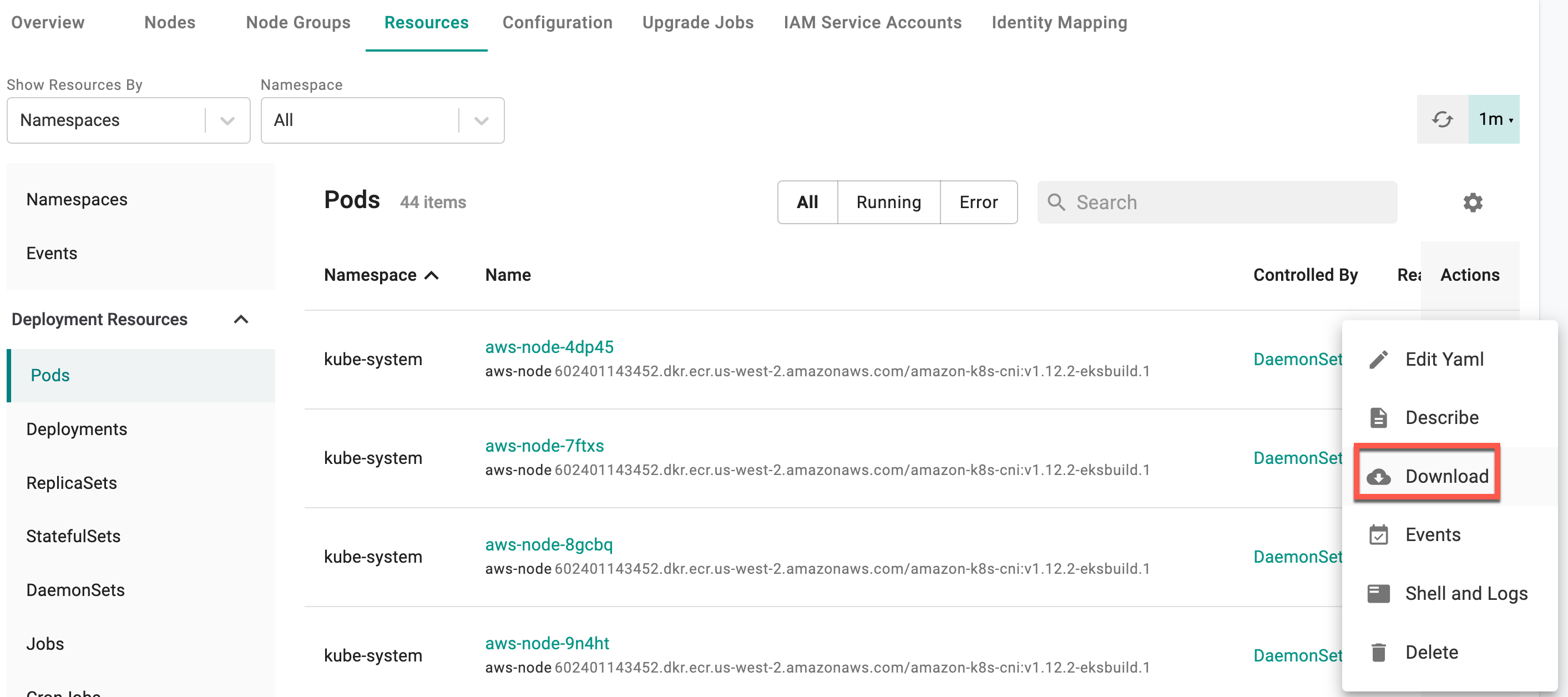The width and height of the screenshot is (1568, 697).
Task: Choose Delete in the actions menu
Action: pyautogui.click(x=1449, y=652)
